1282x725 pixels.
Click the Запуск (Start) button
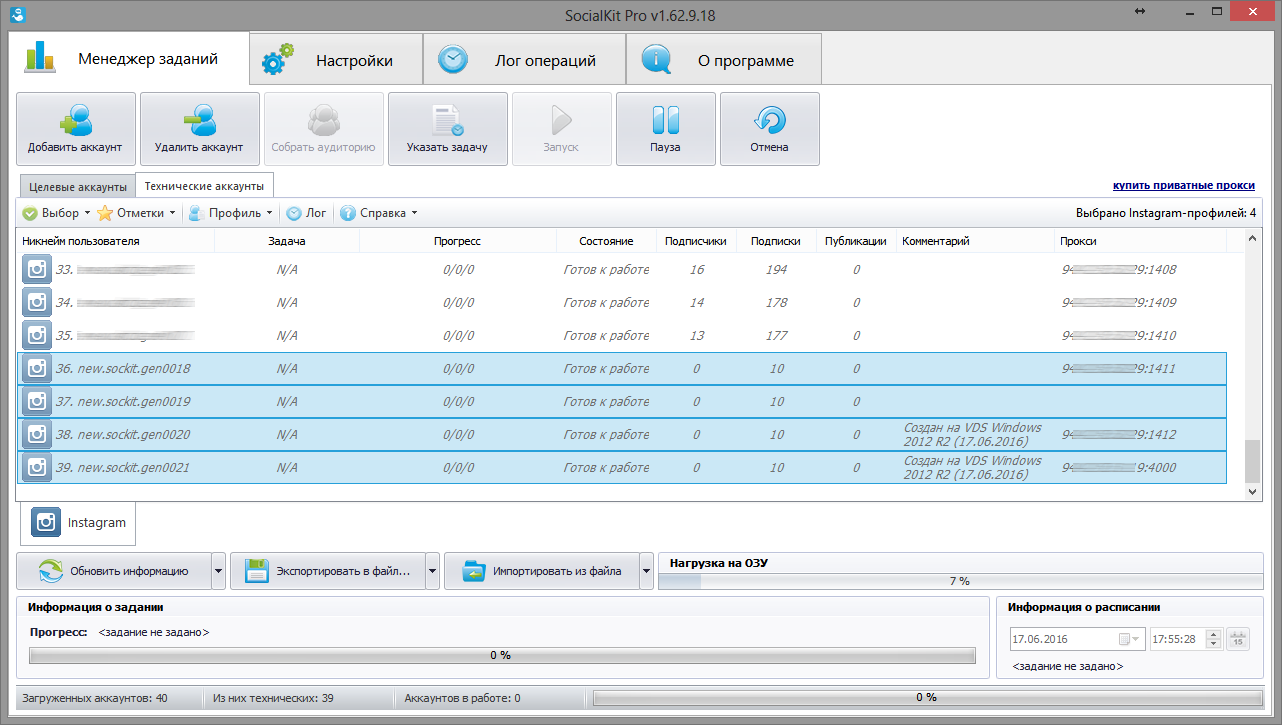click(x=561, y=129)
